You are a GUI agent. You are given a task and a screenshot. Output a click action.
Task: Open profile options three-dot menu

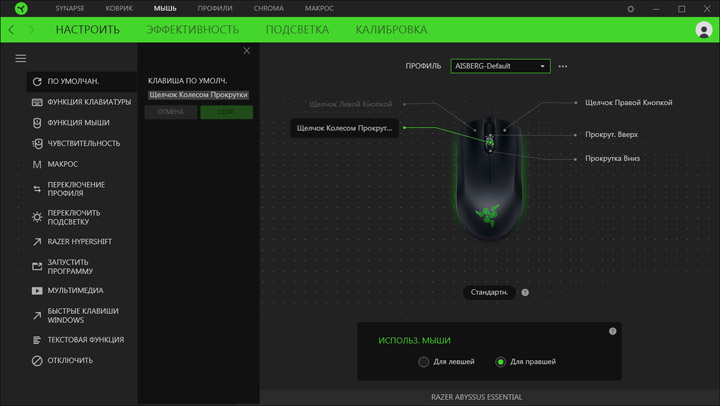click(x=562, y=66)
